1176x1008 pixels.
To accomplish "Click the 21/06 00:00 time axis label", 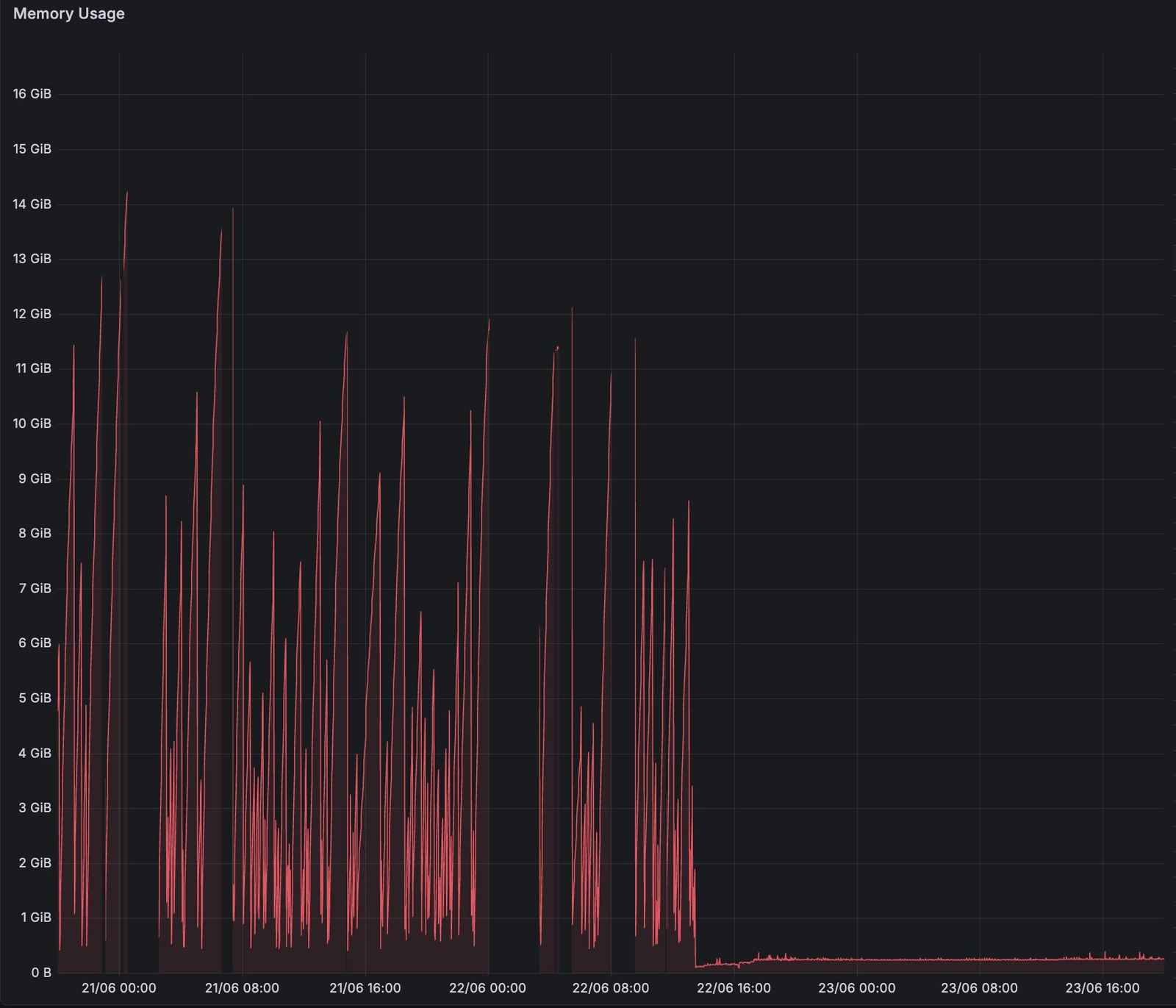I will pos(119,987).
